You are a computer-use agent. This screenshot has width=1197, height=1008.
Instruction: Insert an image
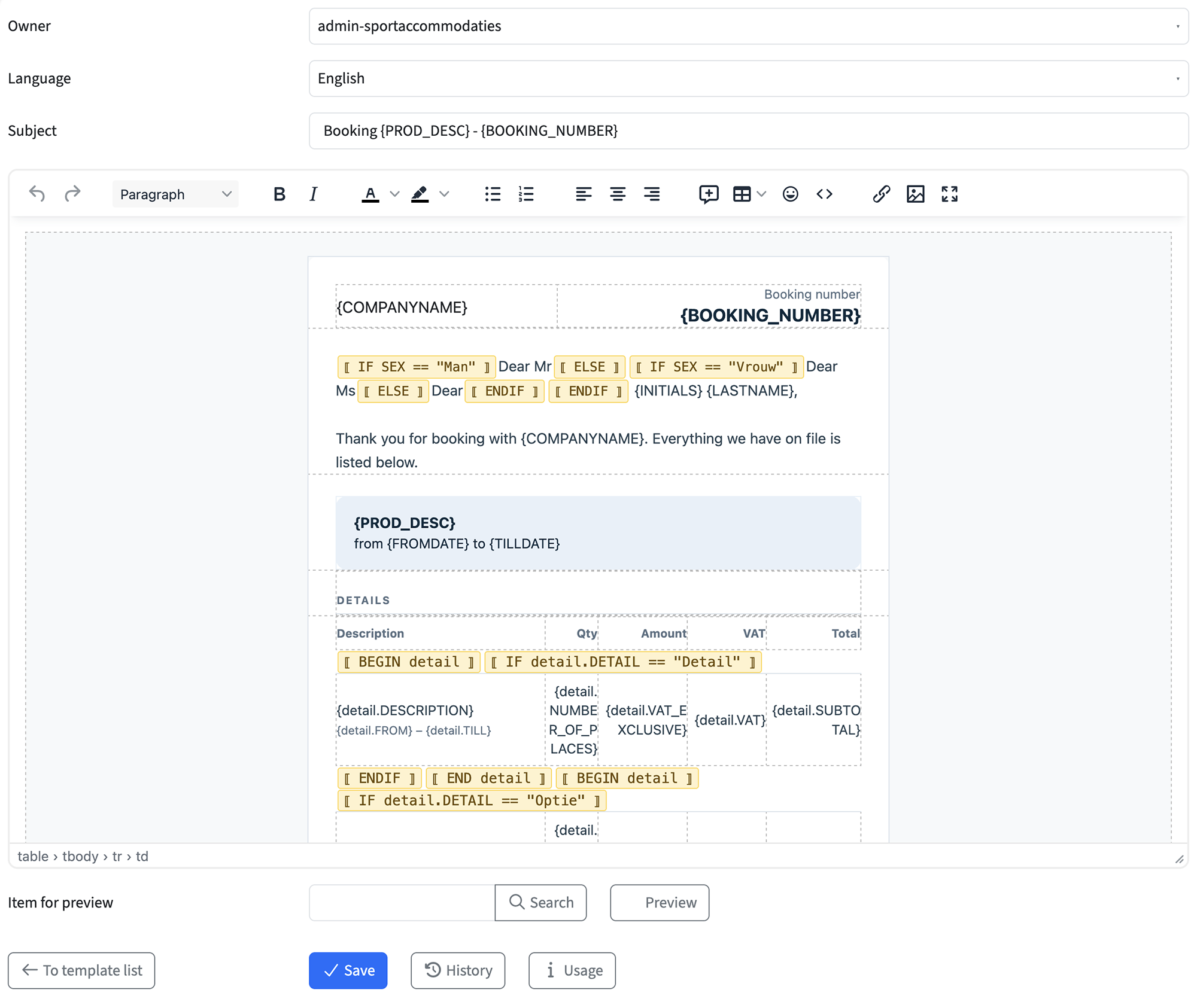pyautogui.click(x=915, y=194)
